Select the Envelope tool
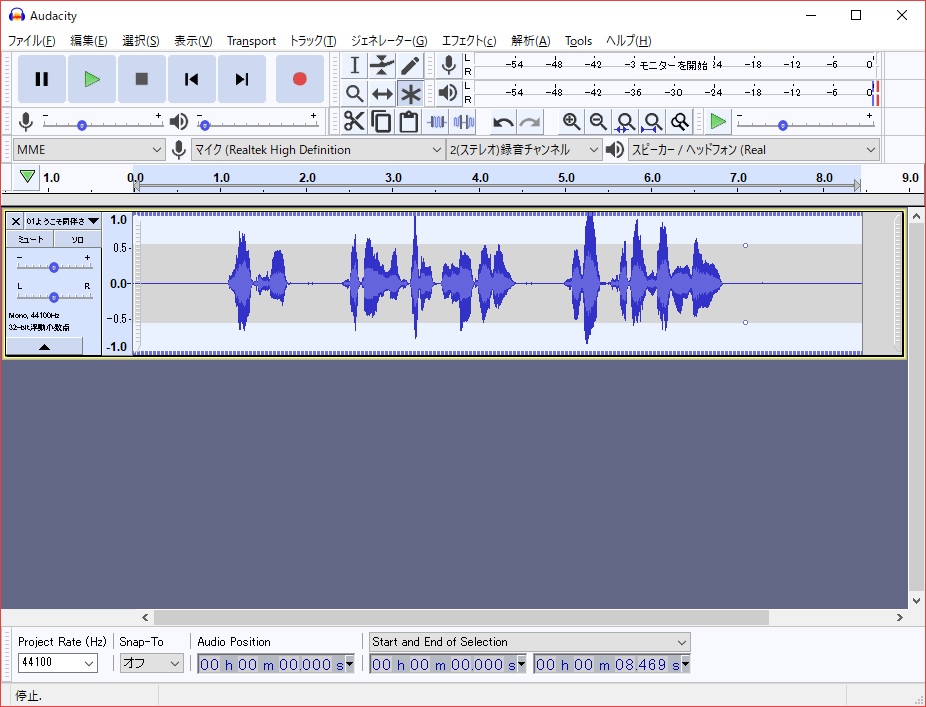The height and width of the screenshot is (707, 926). 382,64
